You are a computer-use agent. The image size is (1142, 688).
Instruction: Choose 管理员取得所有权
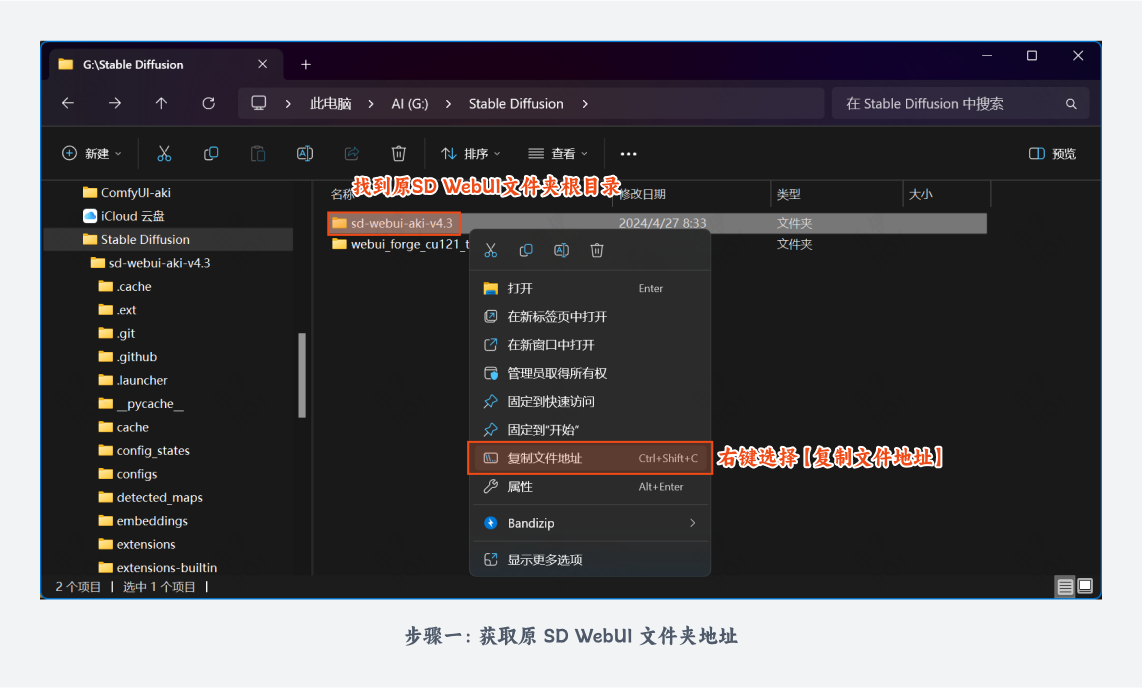pos(590,373)
